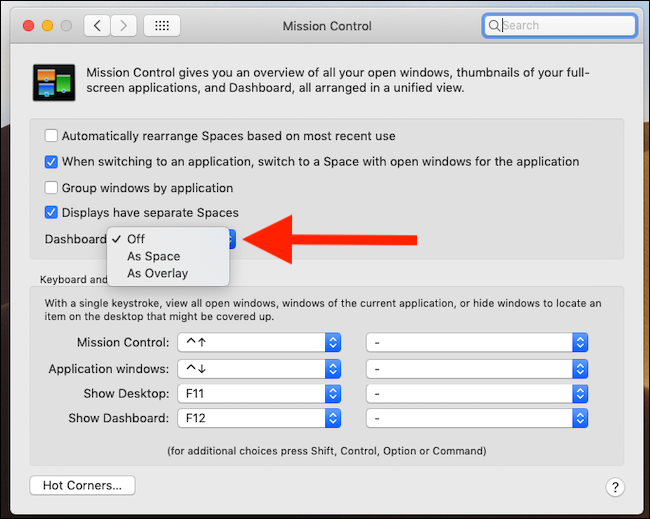The height and width of the screenshot is (519, 650).
Task: Go back with the left chevron button
Action: (97, 26)
